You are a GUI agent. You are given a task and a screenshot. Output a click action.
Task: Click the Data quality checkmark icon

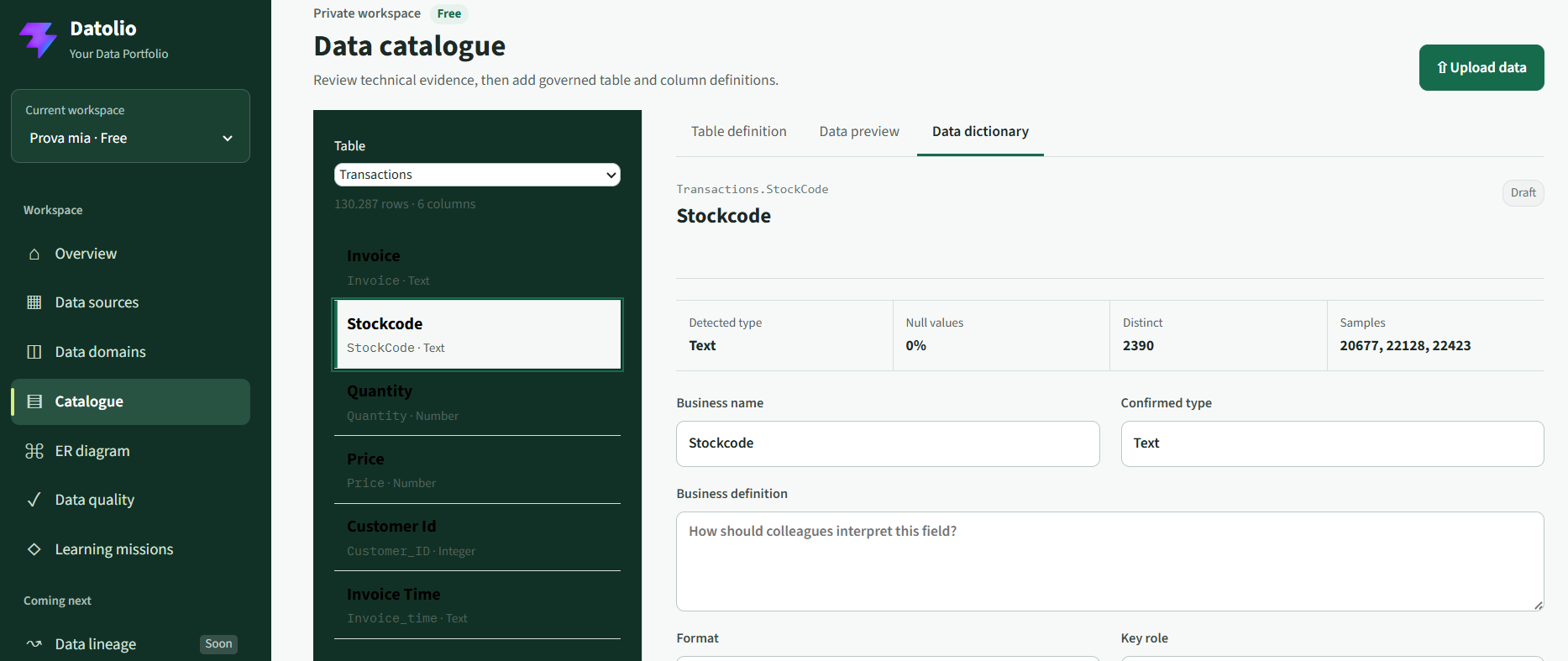(34, 500)
